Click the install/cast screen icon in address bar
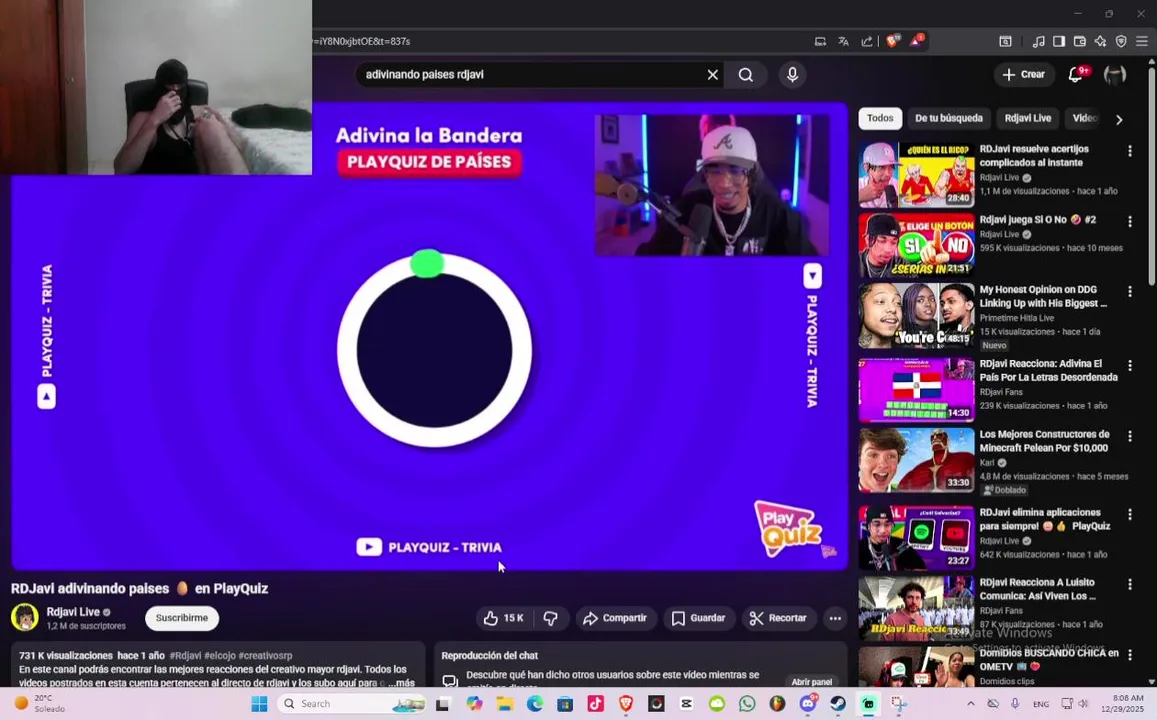 [820, 41]
